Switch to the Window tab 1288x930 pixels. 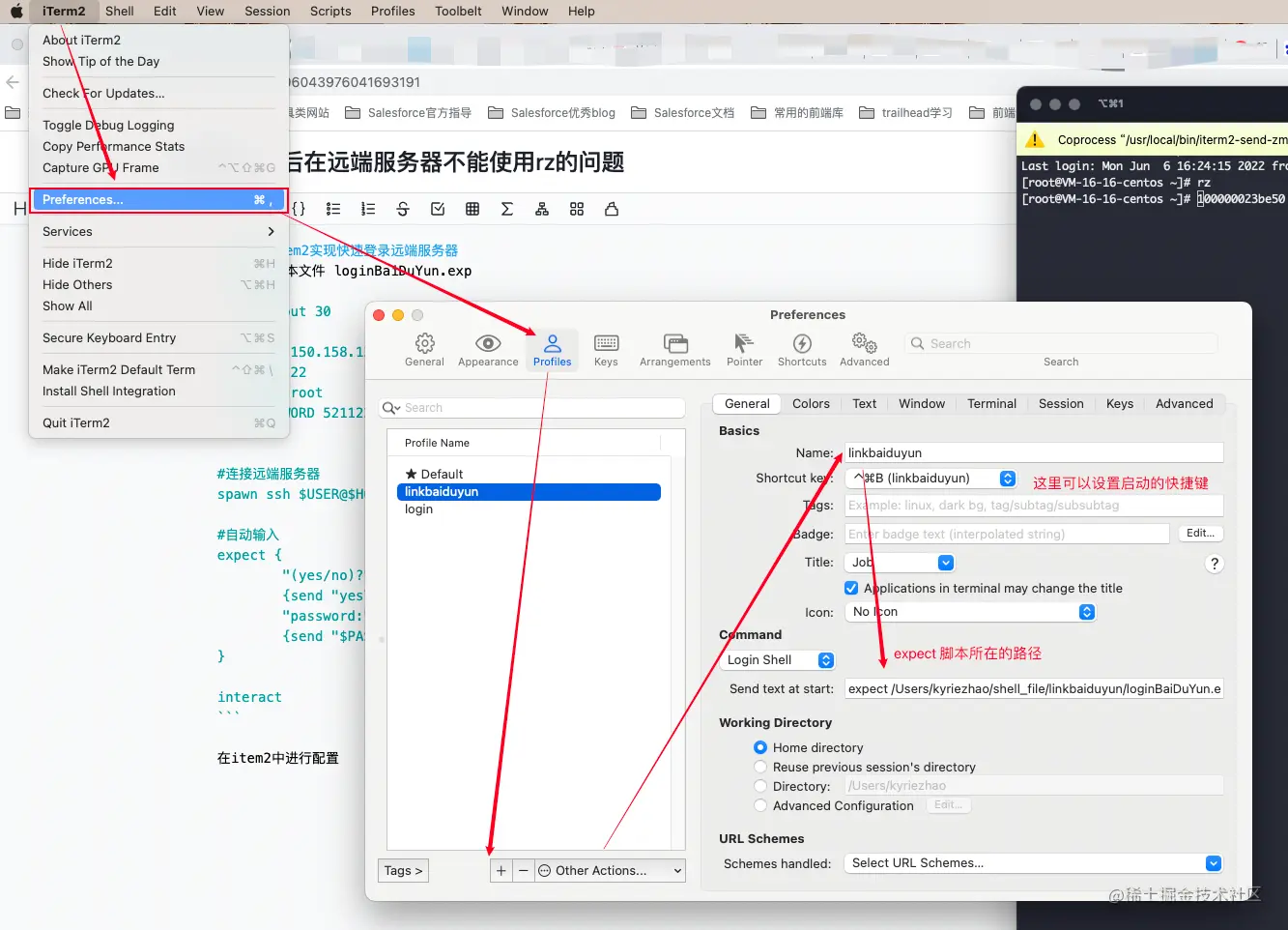tap(922, 403)
